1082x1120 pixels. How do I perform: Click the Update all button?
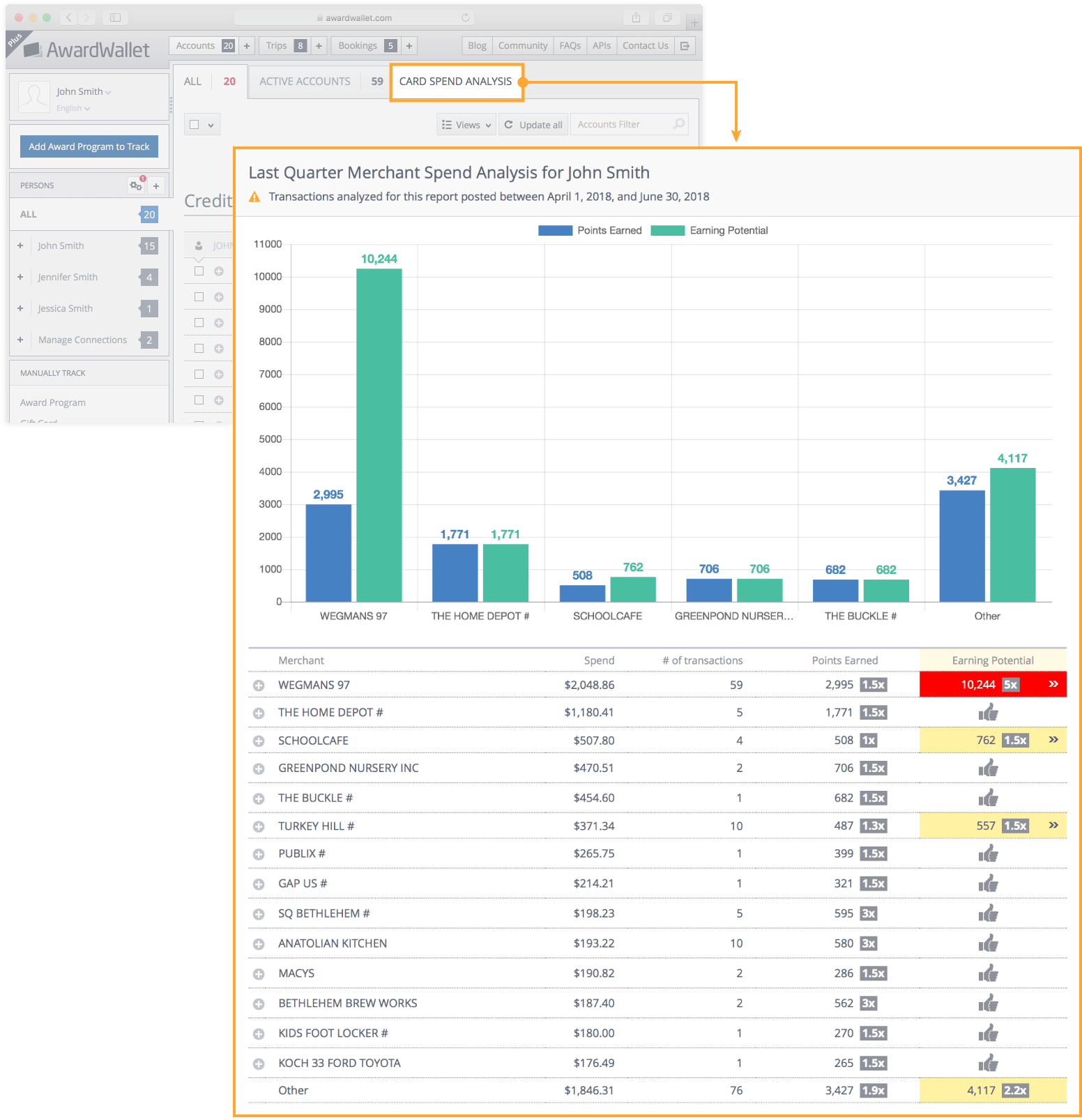coord(533,125)
